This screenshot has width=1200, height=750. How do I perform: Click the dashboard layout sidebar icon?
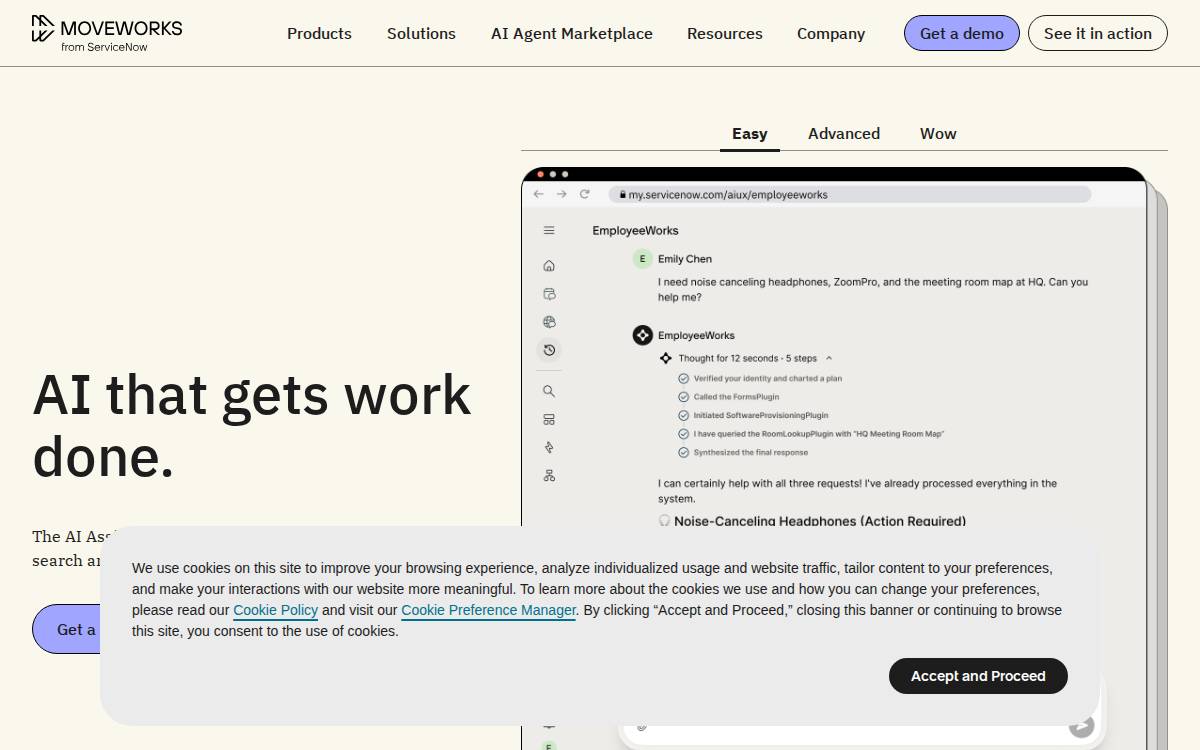(x=549, y=419)
